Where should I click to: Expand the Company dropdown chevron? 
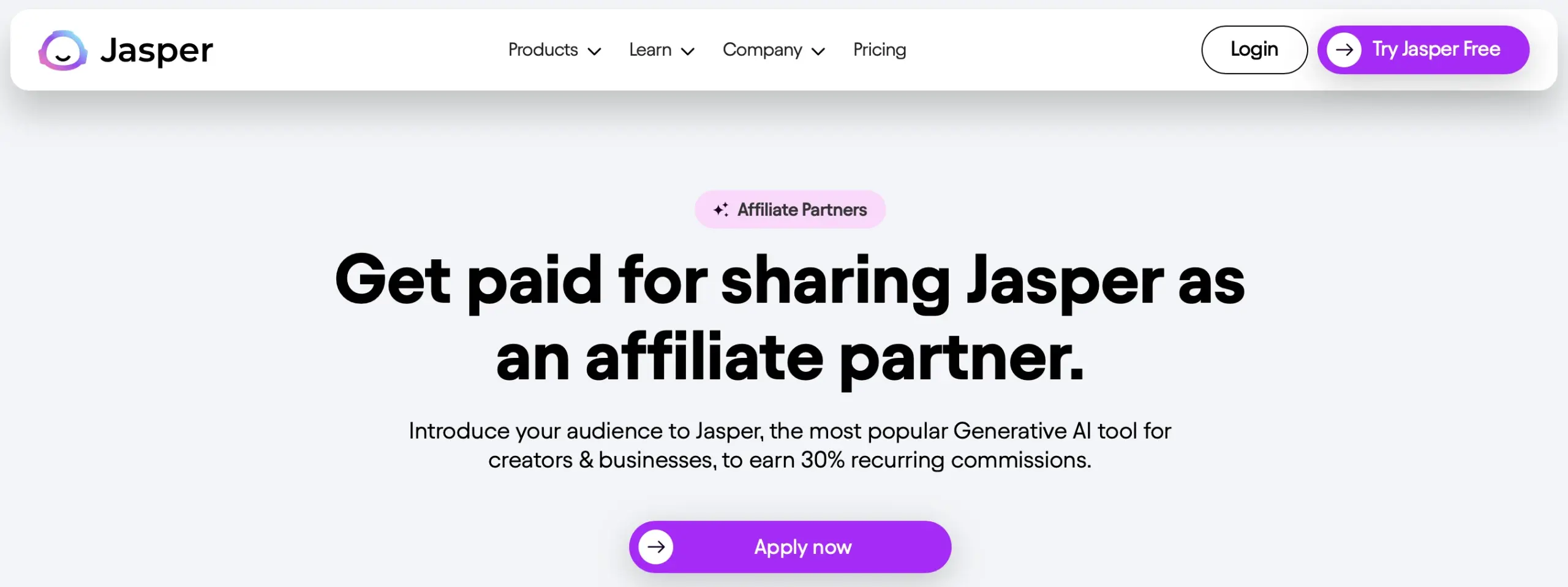pyautogui.click(x=818, y=51)
